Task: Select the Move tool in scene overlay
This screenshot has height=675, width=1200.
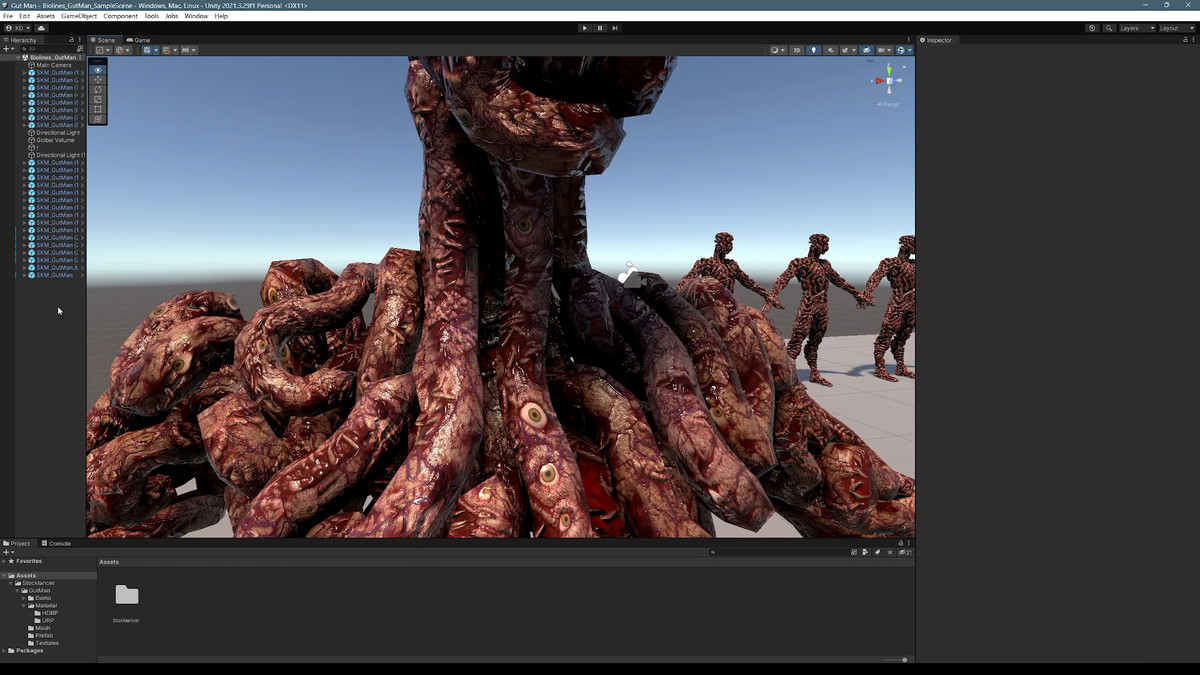Action: point(97,80)
